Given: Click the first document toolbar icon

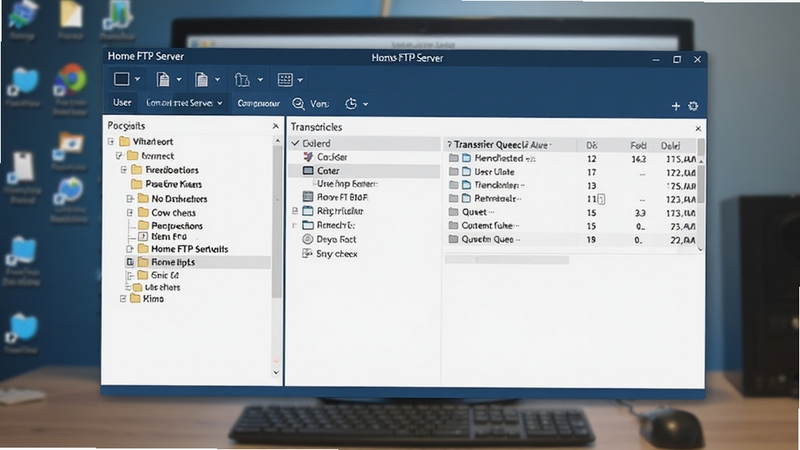Looking at the screenshot, I should 163,80.
